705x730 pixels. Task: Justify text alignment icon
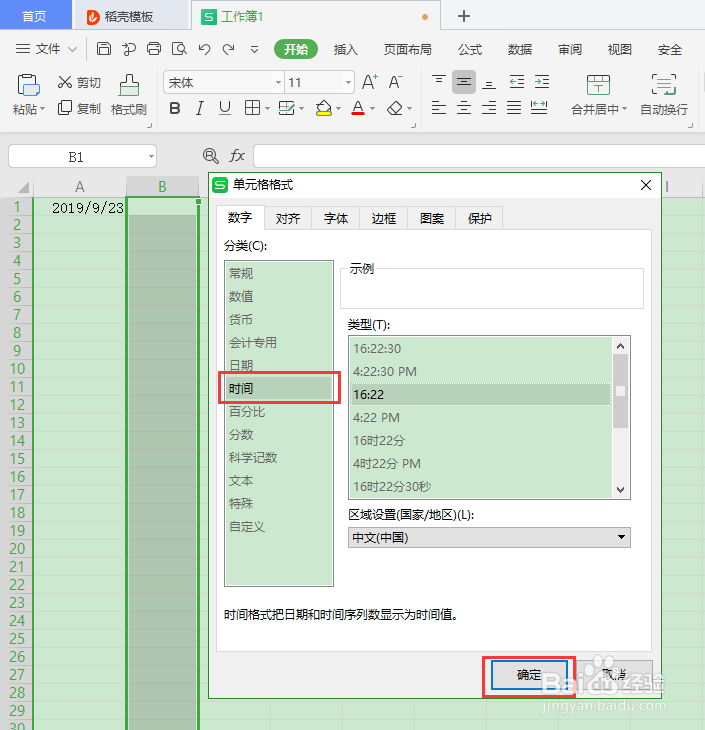coord(514,108)
